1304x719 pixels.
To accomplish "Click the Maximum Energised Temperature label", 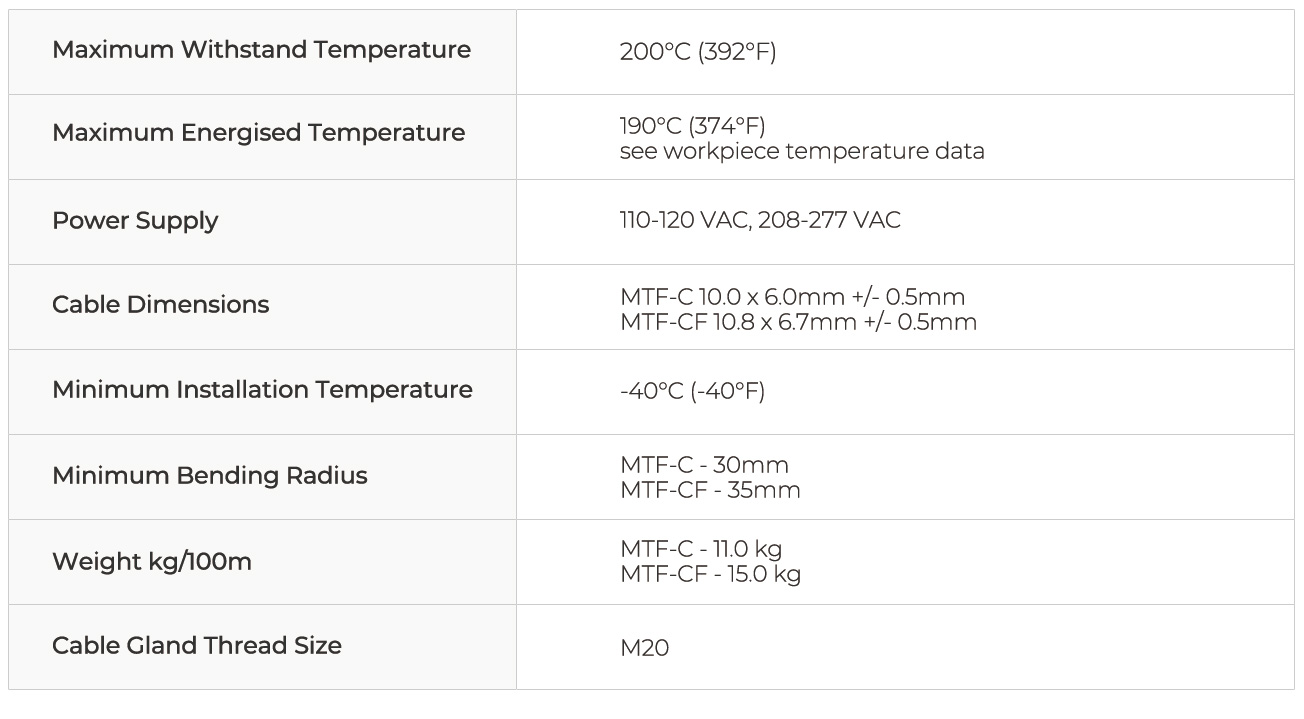I will pyautogui.click(x=258, y=133).
